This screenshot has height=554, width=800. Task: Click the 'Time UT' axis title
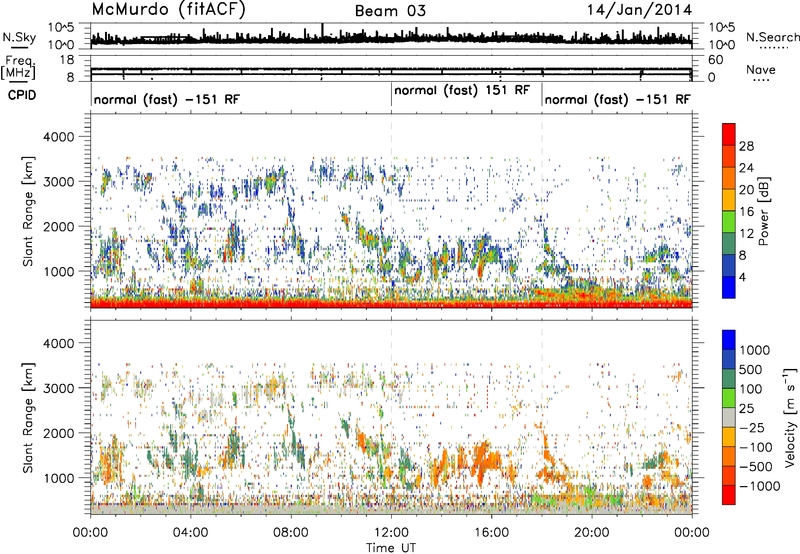pyautogui.click(x=391, y=548)
